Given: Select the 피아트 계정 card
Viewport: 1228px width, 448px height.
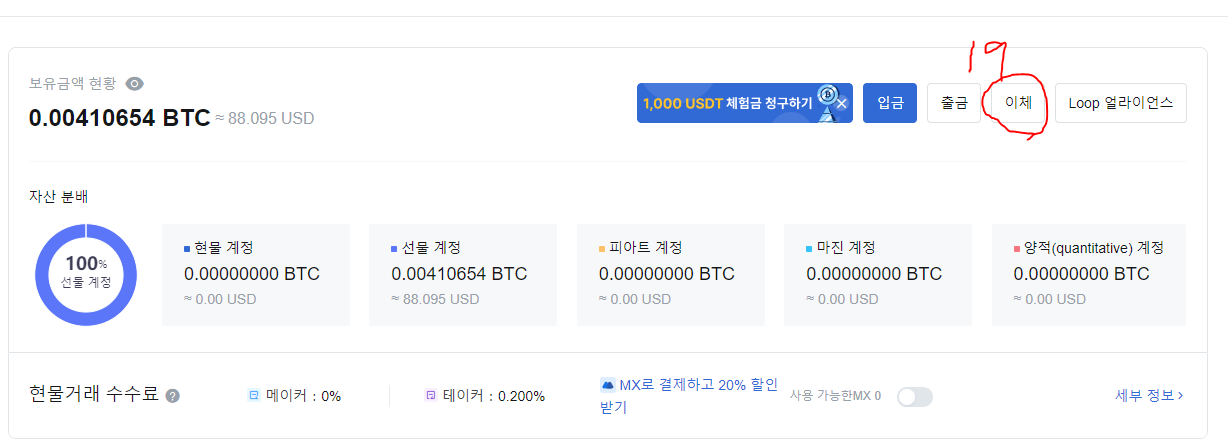Looking at the screenshot, I should 671,274.
